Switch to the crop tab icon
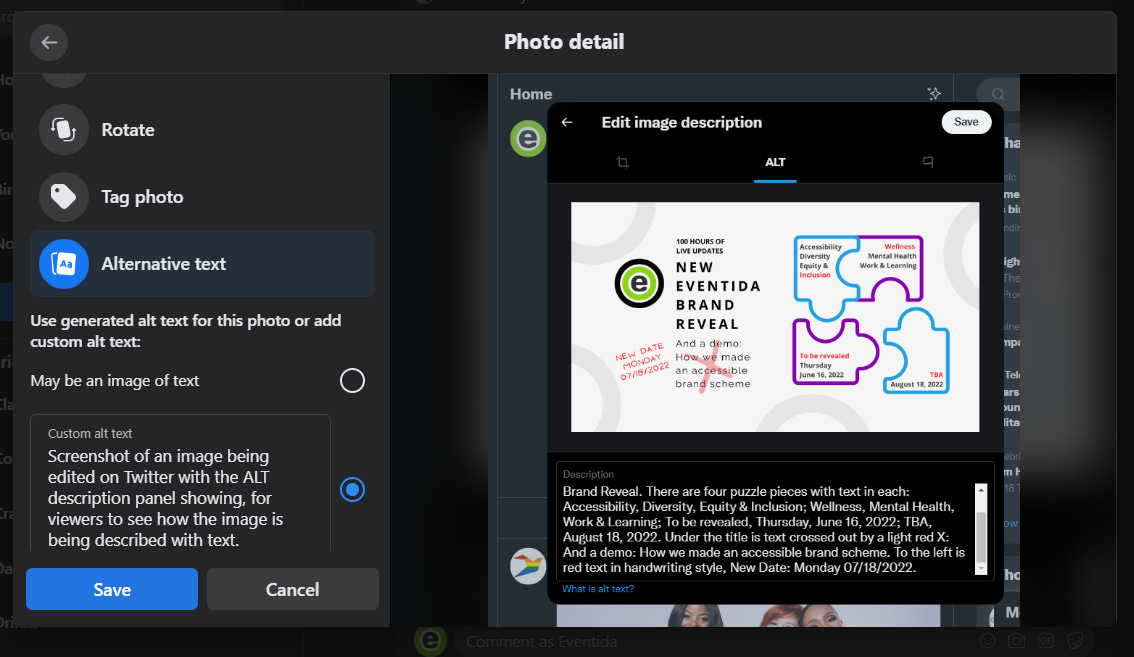1134x657 pixels. 623,162
